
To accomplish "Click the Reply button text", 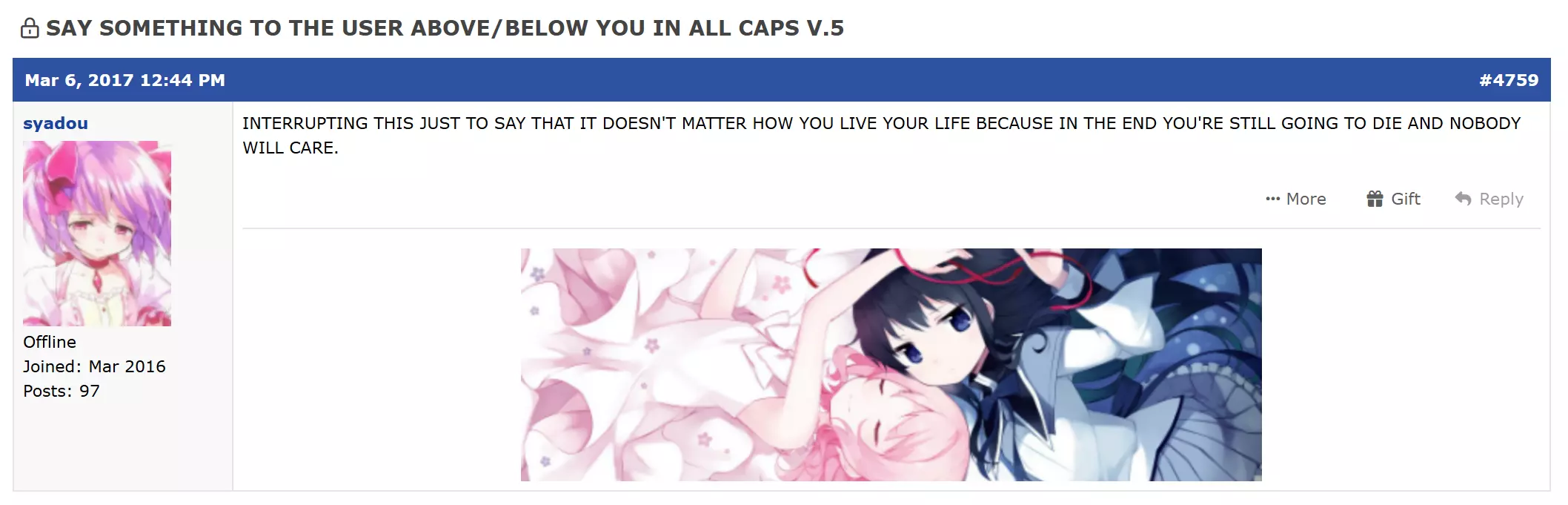I will [1501, 199].
